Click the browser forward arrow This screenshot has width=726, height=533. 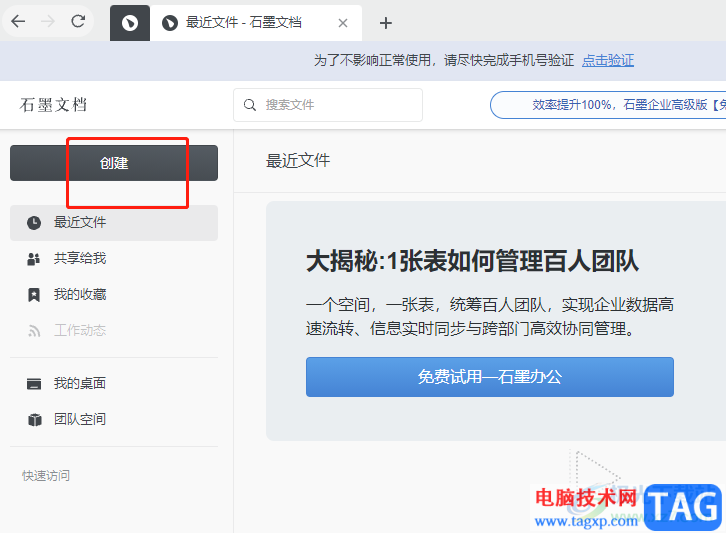[48, 21]
